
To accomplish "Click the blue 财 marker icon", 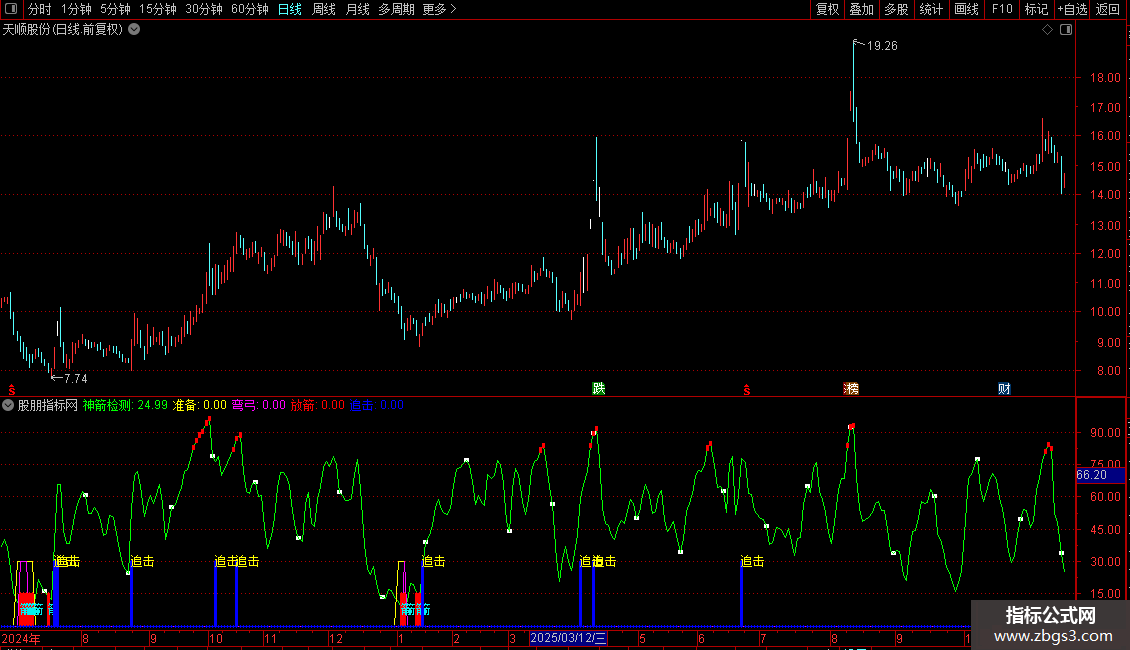I will click(x=1004, y=388).
